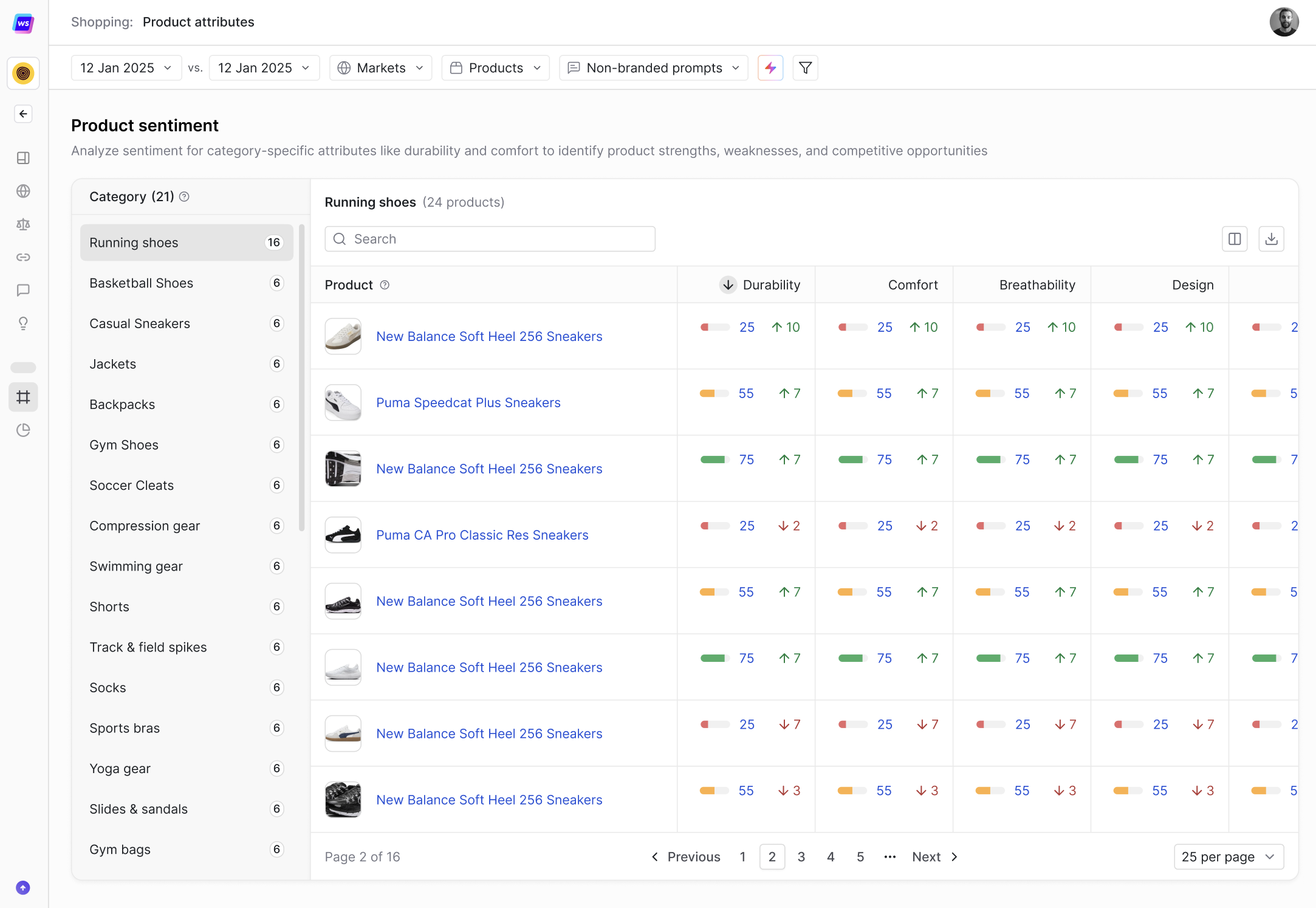The height and width of the screenshot is (908, 1316).
Task: Click the lightning bolt AI icon
Action: point(770,67)
